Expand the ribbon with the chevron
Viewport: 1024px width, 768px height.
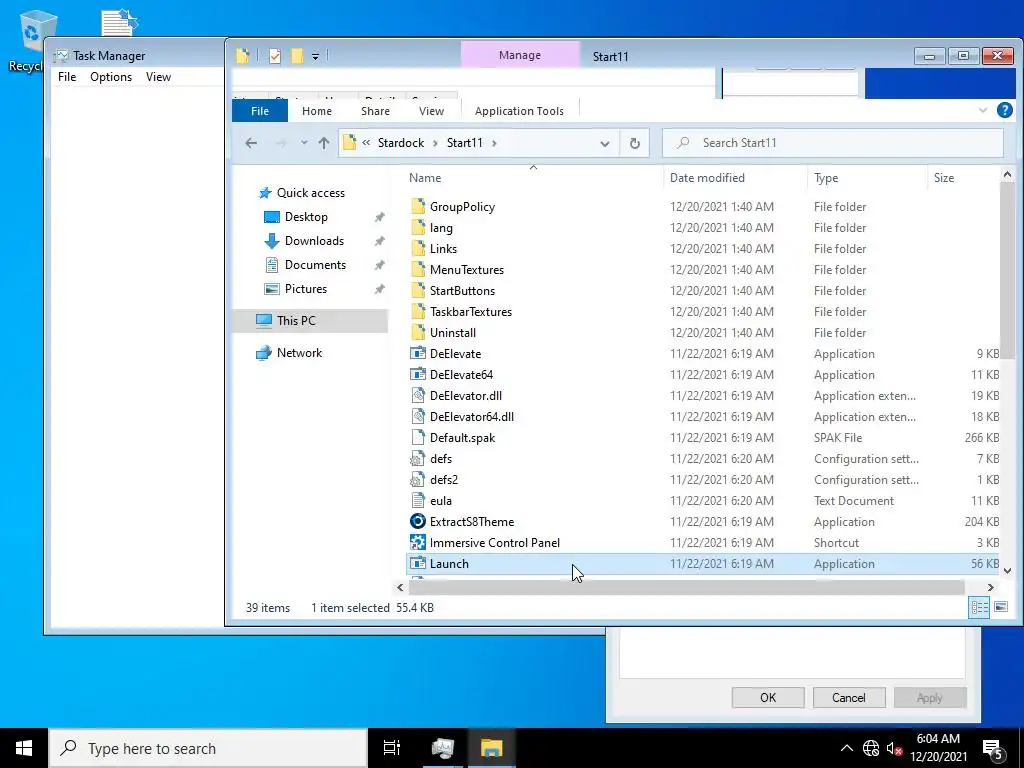tap(982, 110)
